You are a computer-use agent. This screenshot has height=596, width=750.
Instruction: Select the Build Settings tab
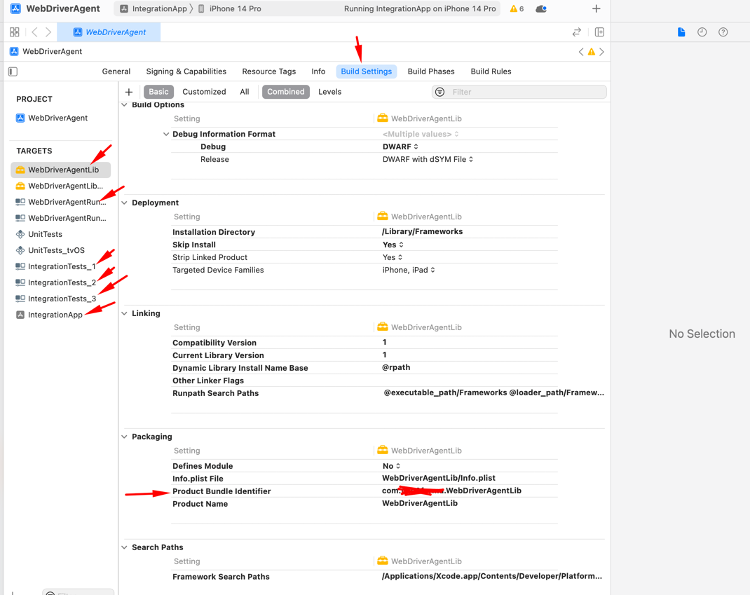(x=366, y=71)
